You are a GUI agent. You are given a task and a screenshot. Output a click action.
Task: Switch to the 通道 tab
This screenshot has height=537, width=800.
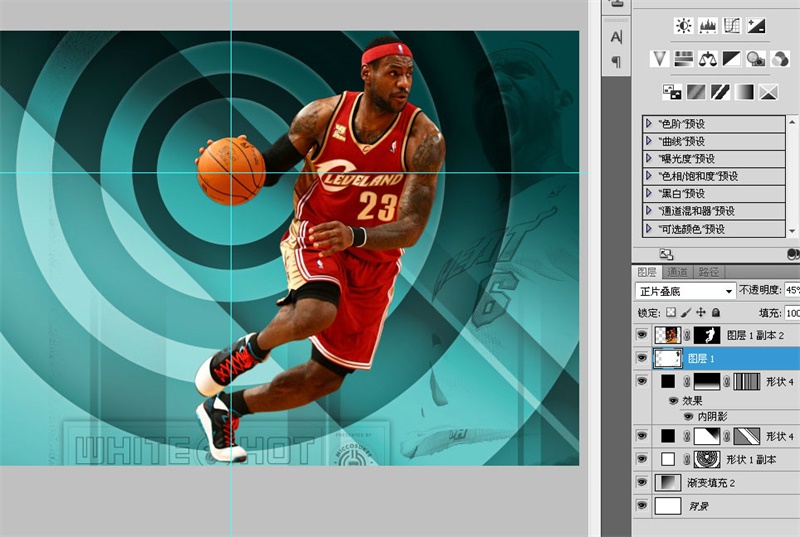point(678,271)
